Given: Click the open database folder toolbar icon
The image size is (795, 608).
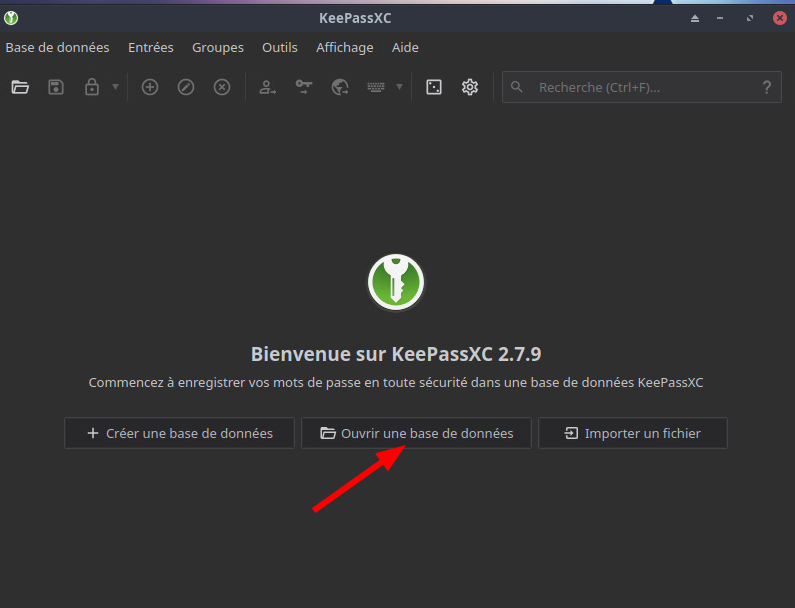Looking at the screenshot, I should [20, 87].
